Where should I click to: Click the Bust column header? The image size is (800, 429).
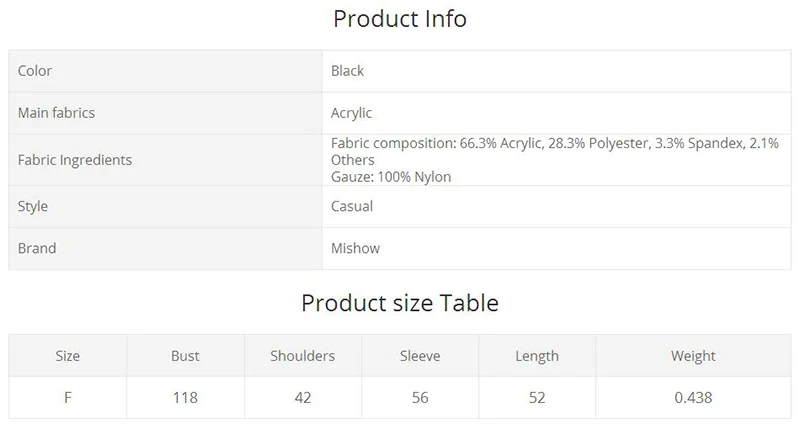(185, 356)
